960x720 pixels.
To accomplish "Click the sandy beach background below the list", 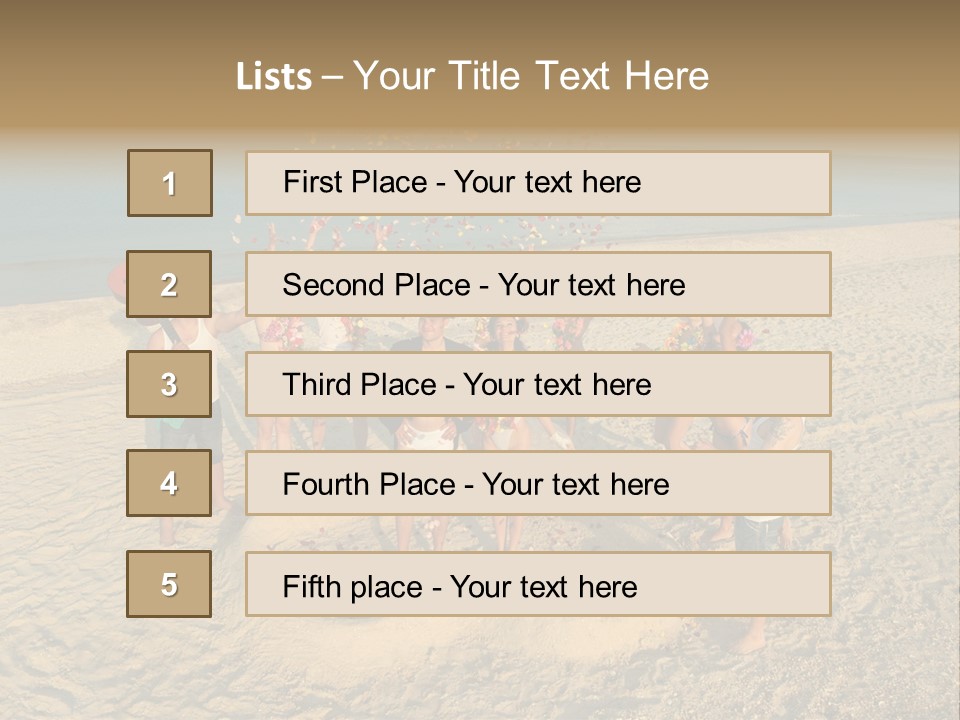I will 480,665.
